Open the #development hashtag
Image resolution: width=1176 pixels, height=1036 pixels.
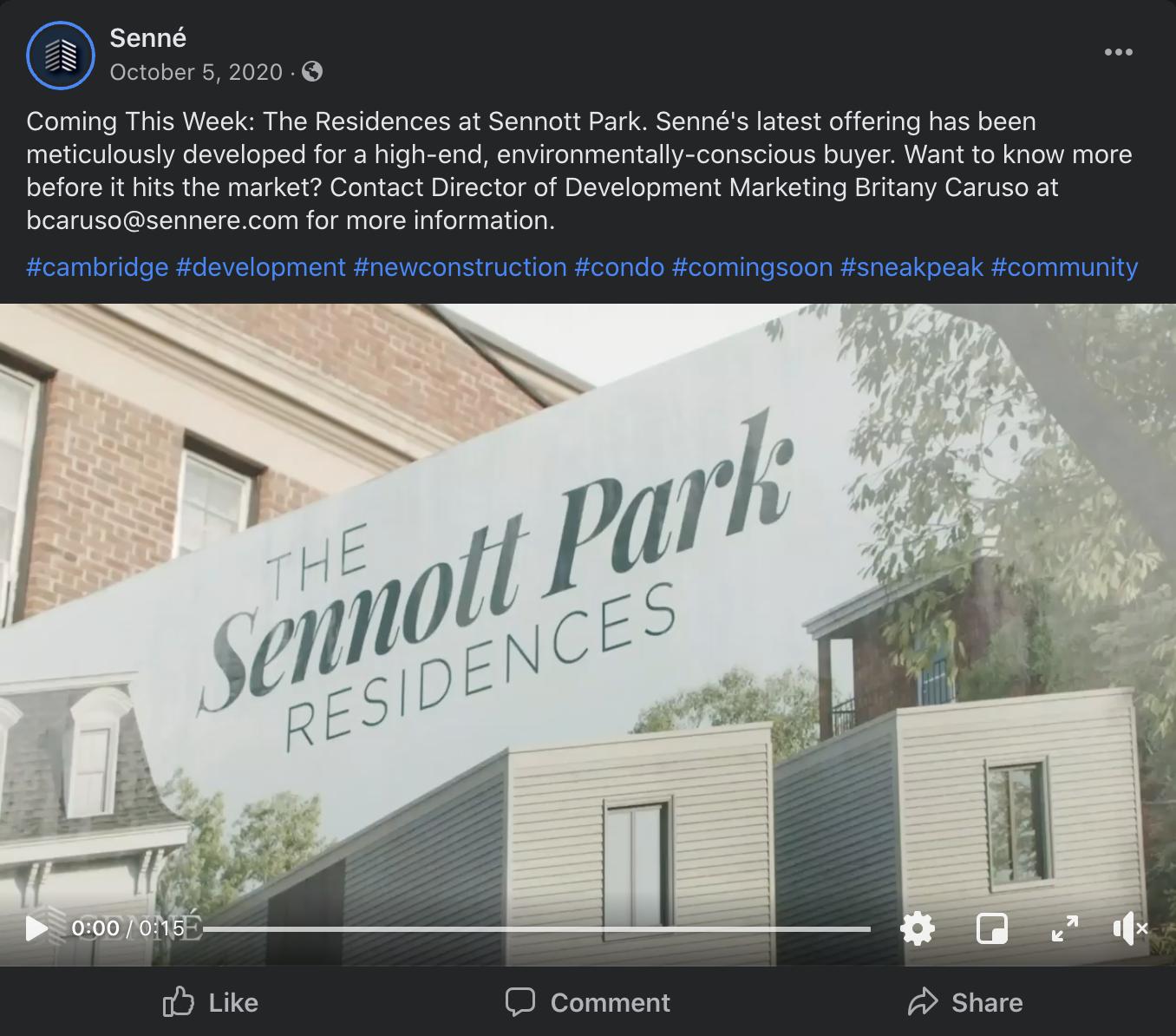tap(261, 267)
